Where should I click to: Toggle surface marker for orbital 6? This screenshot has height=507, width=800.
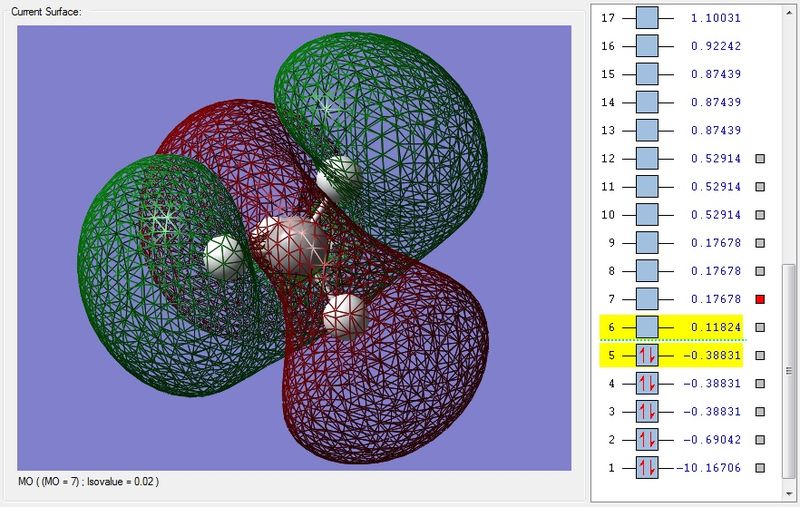(760, 327)
